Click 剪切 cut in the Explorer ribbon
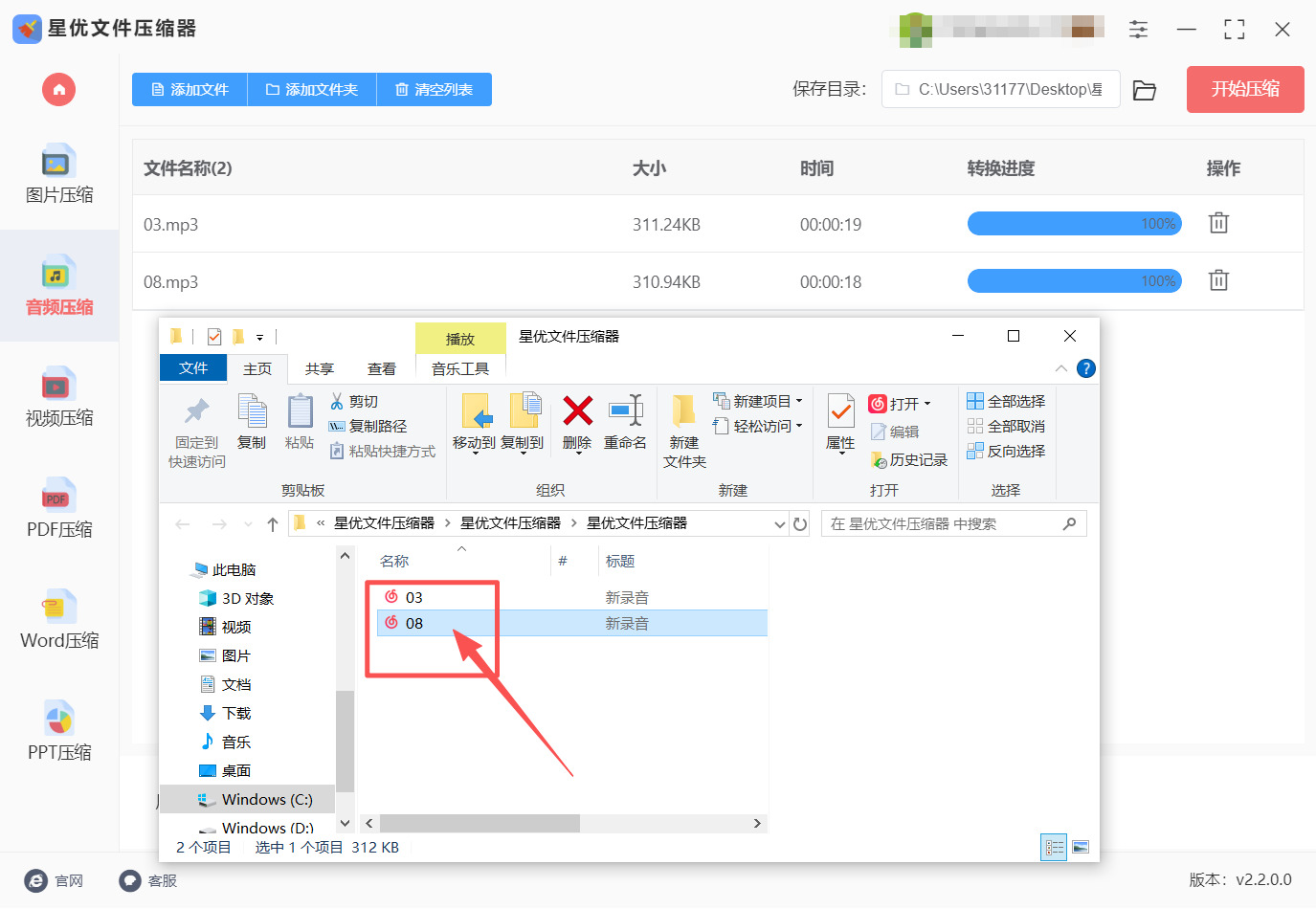This screenshot has width=1316, height=909. point(354,401)
